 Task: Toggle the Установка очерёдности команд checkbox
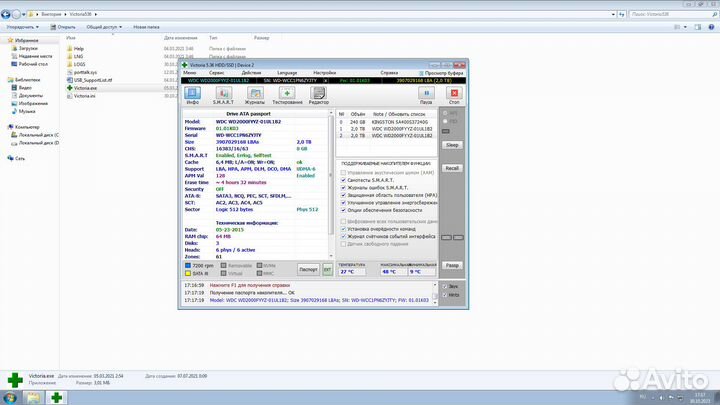[x=343, y=229]
